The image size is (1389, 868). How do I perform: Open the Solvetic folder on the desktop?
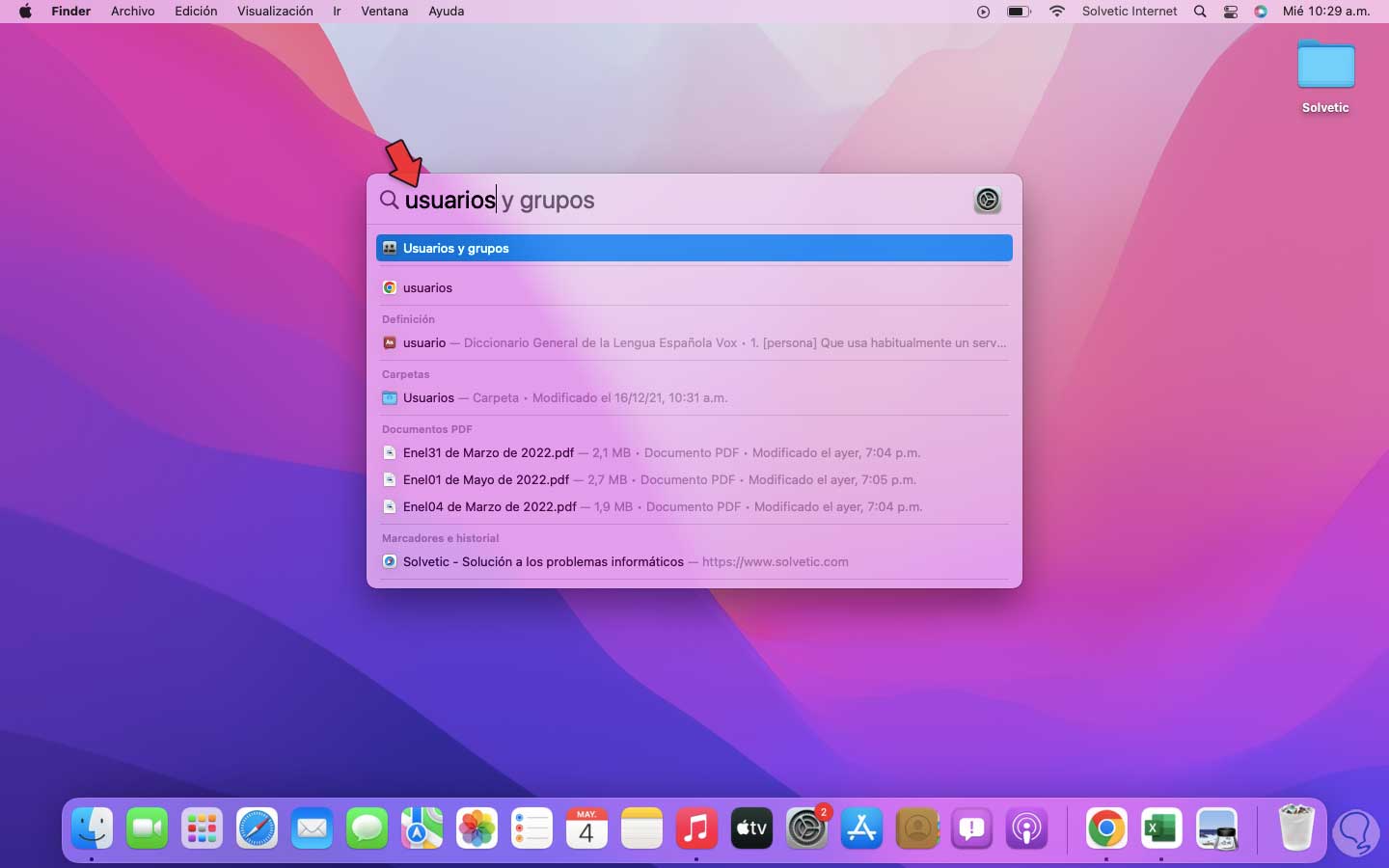tap(1326, 76)
